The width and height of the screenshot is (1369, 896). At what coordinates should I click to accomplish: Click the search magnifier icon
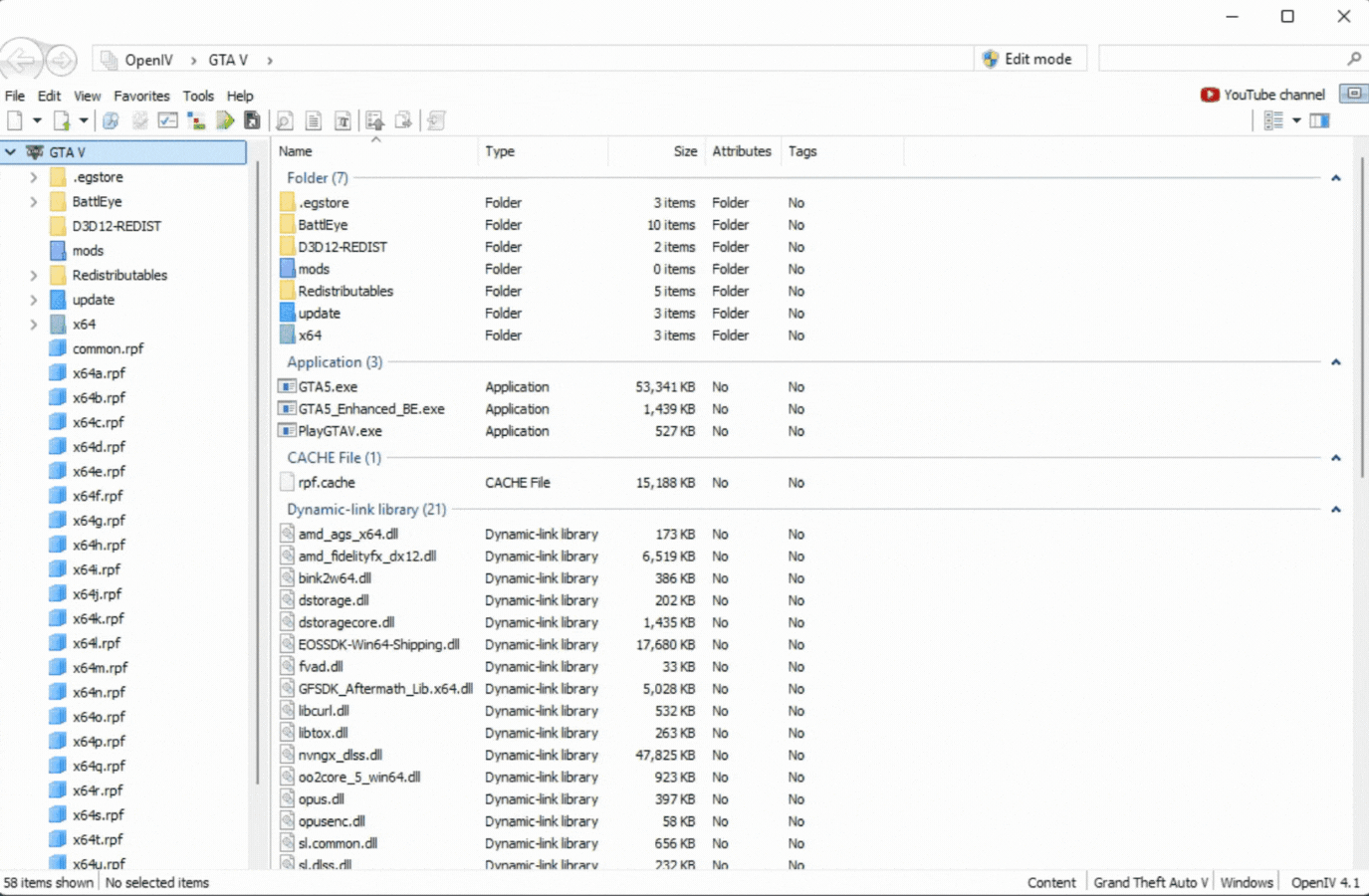pyautogui.click(x=1354, y=59)
